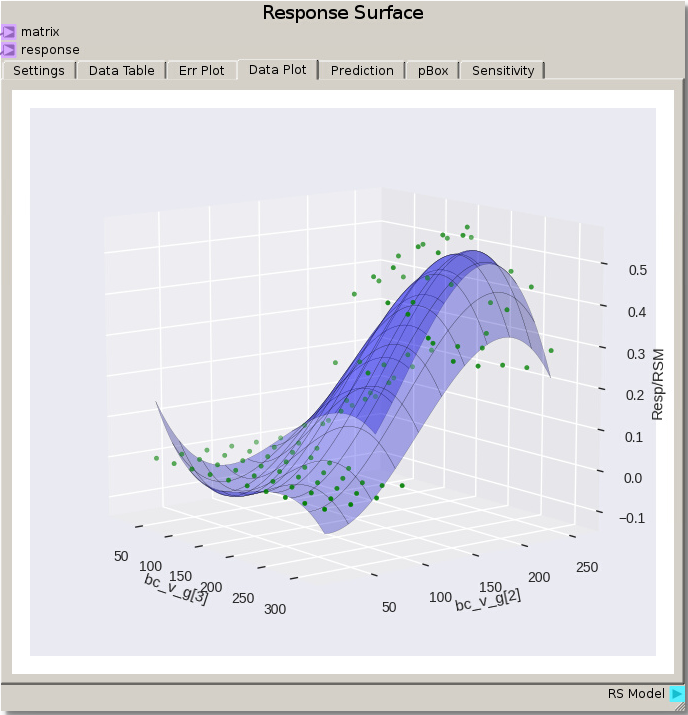Click the 0.5 tick on Resp/RSM axis
The height and width of the screenshot is (715, 688).
[635, 270]
